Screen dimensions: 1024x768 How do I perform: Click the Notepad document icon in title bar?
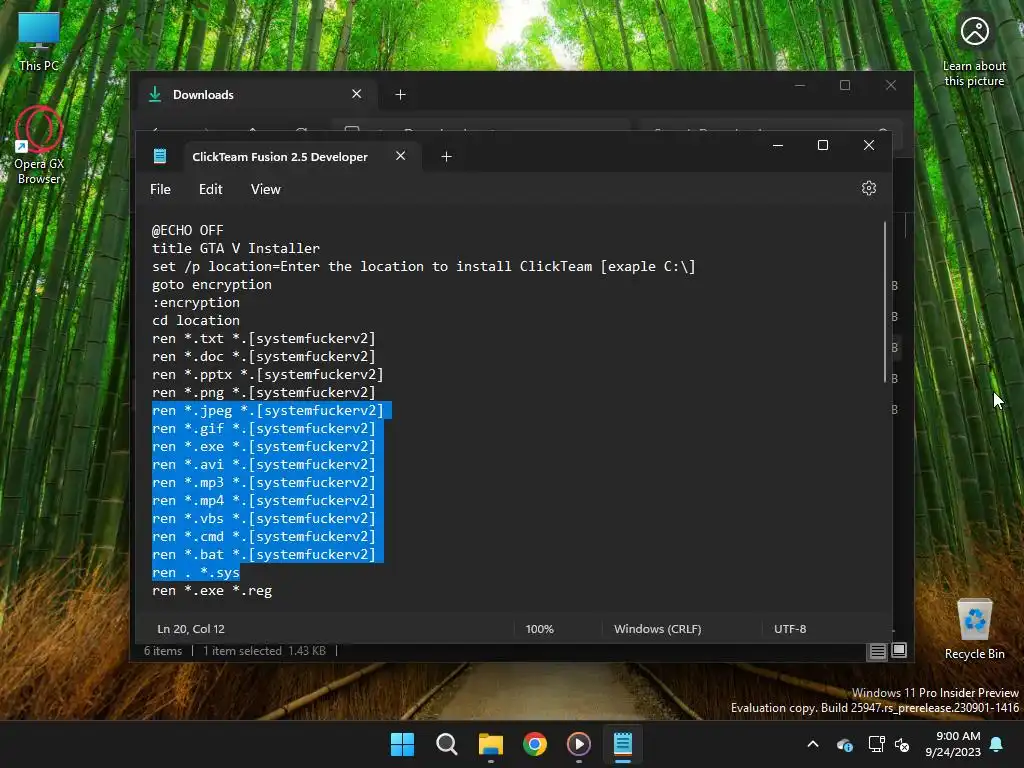160,156
